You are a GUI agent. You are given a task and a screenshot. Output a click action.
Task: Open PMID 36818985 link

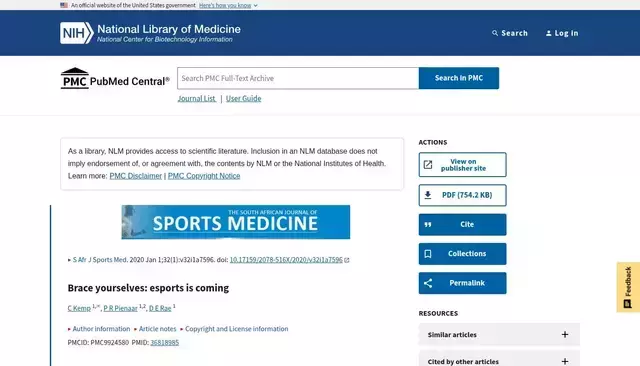164,343
